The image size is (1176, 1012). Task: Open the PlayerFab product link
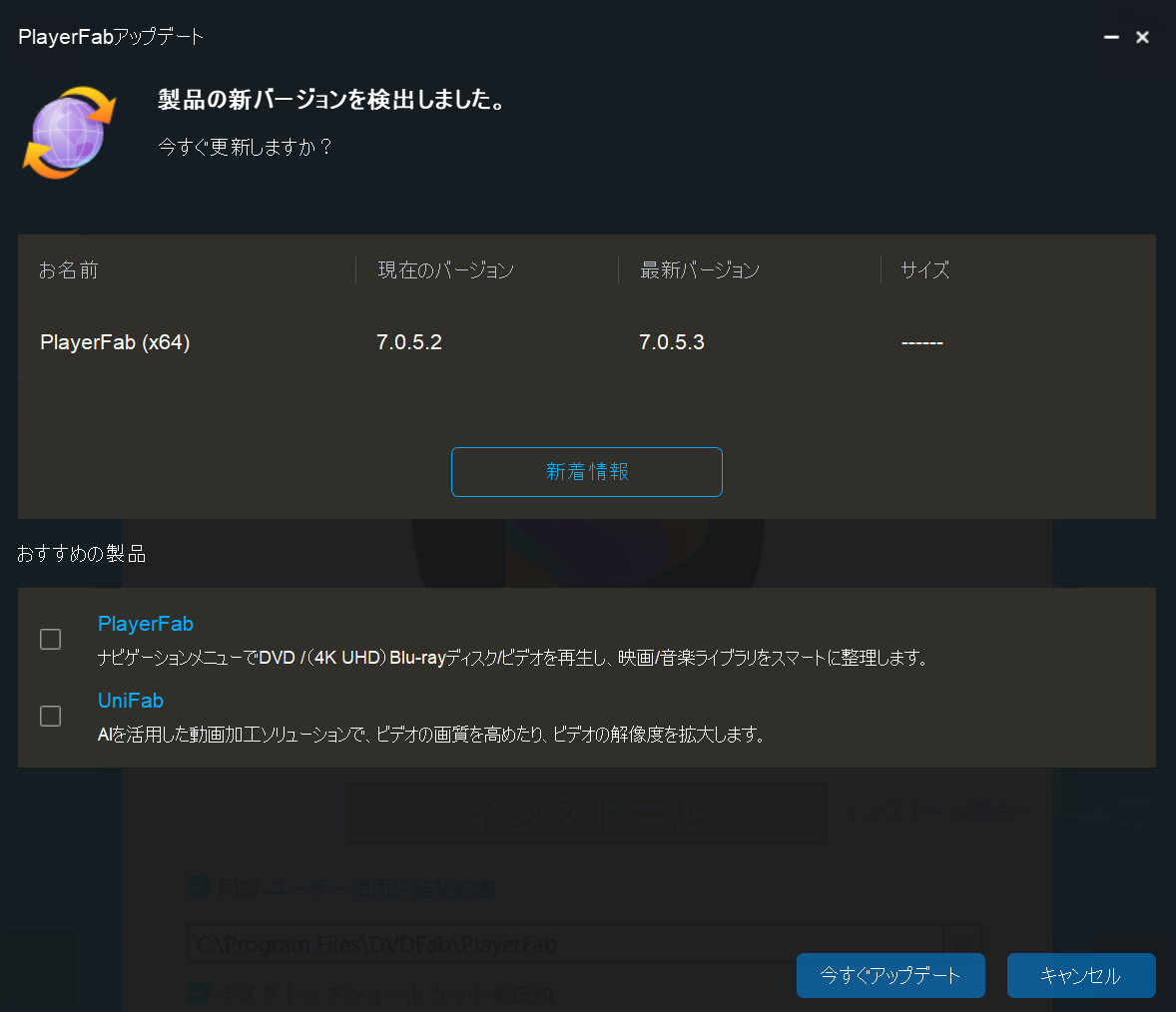pos(146,624)
